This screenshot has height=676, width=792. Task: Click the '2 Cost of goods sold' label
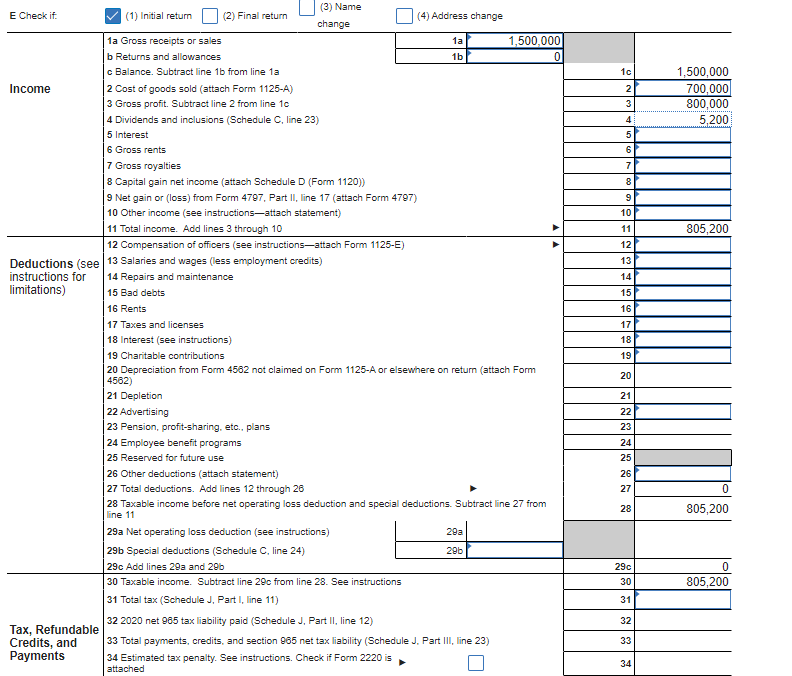[x=200, y=89]
